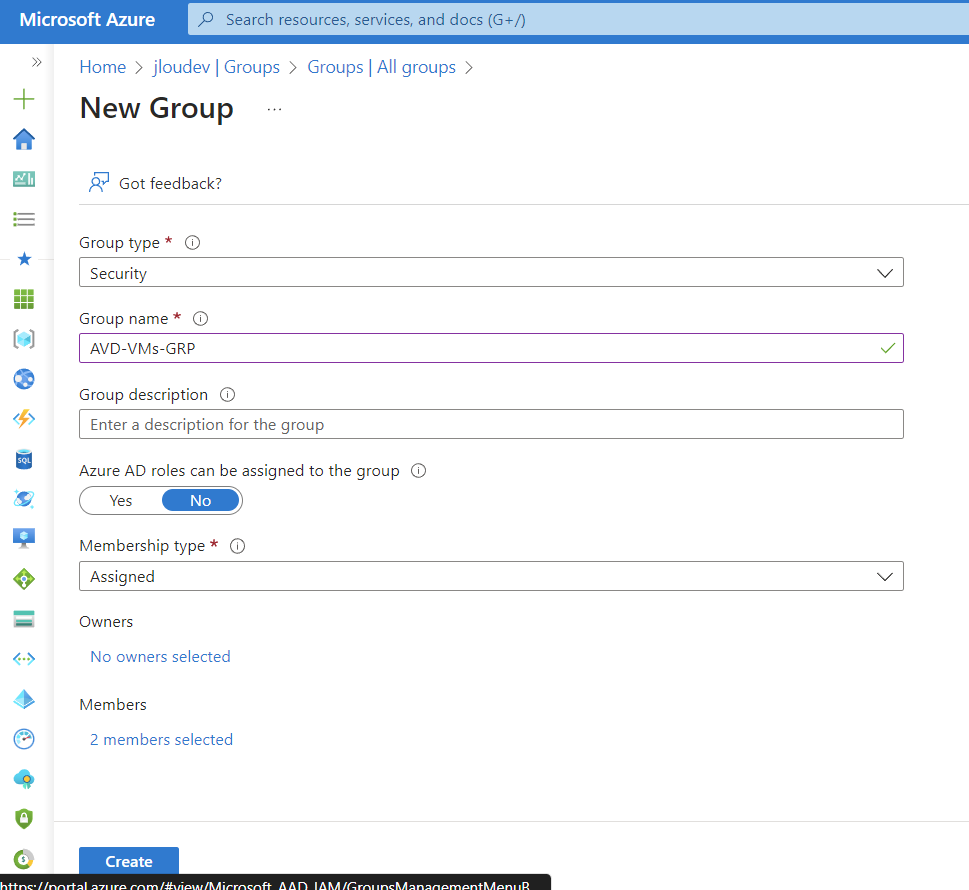Open the Storage accounts icon
969x890 pixels.
point(23,619)
